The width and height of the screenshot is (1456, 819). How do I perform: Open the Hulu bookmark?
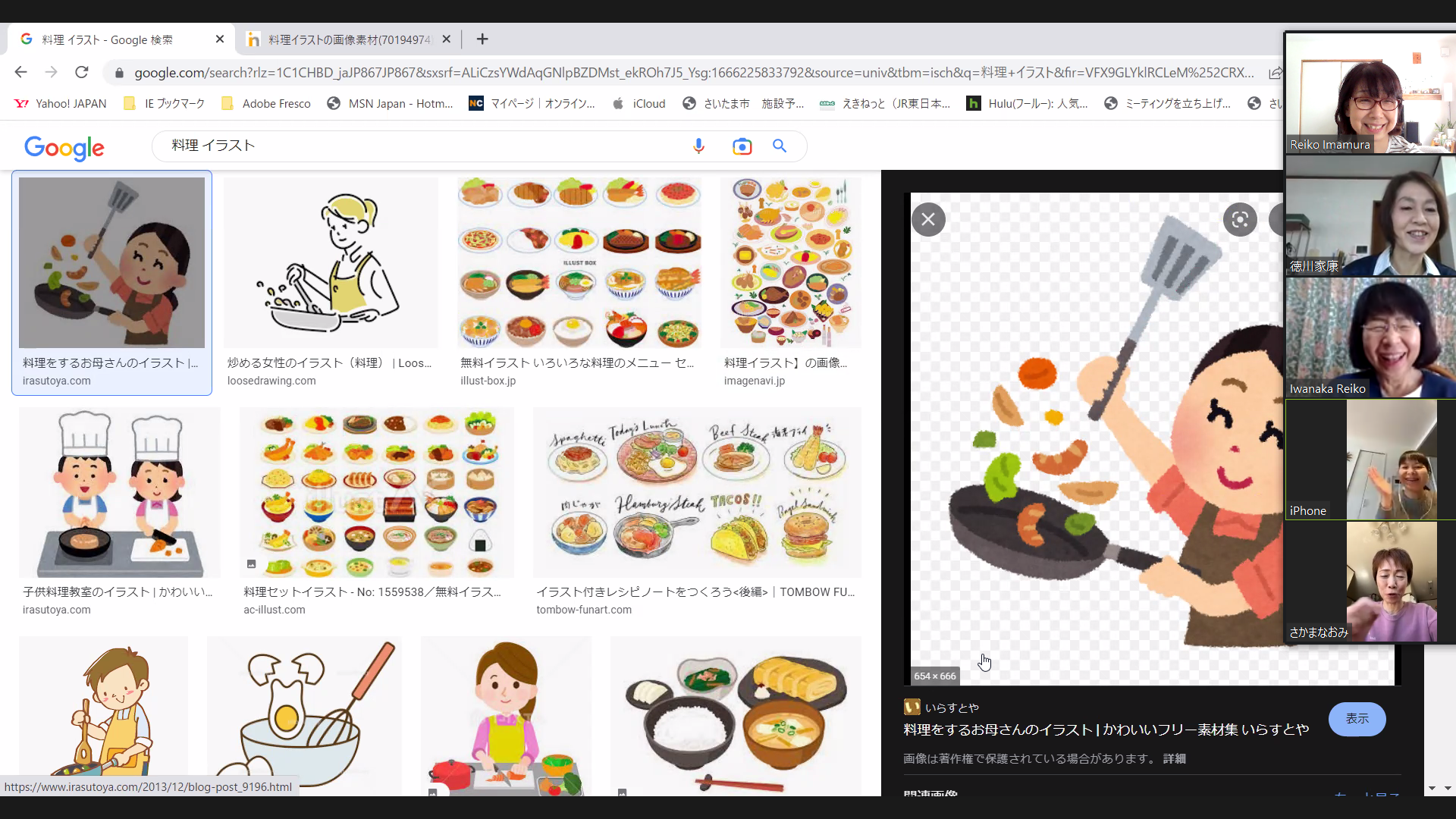pyautogui.click(x=1028, y=103)
